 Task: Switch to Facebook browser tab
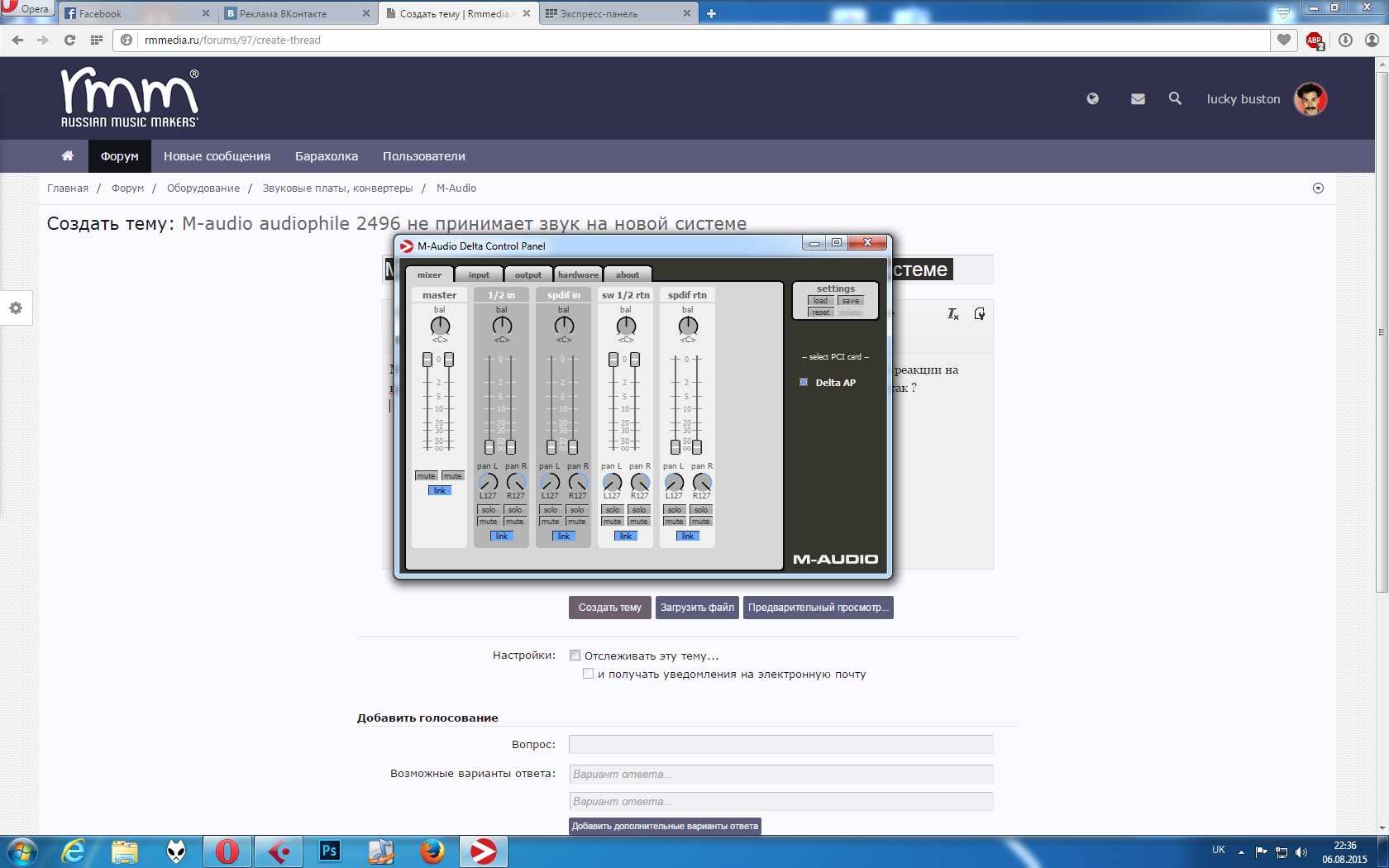point(137,13)
